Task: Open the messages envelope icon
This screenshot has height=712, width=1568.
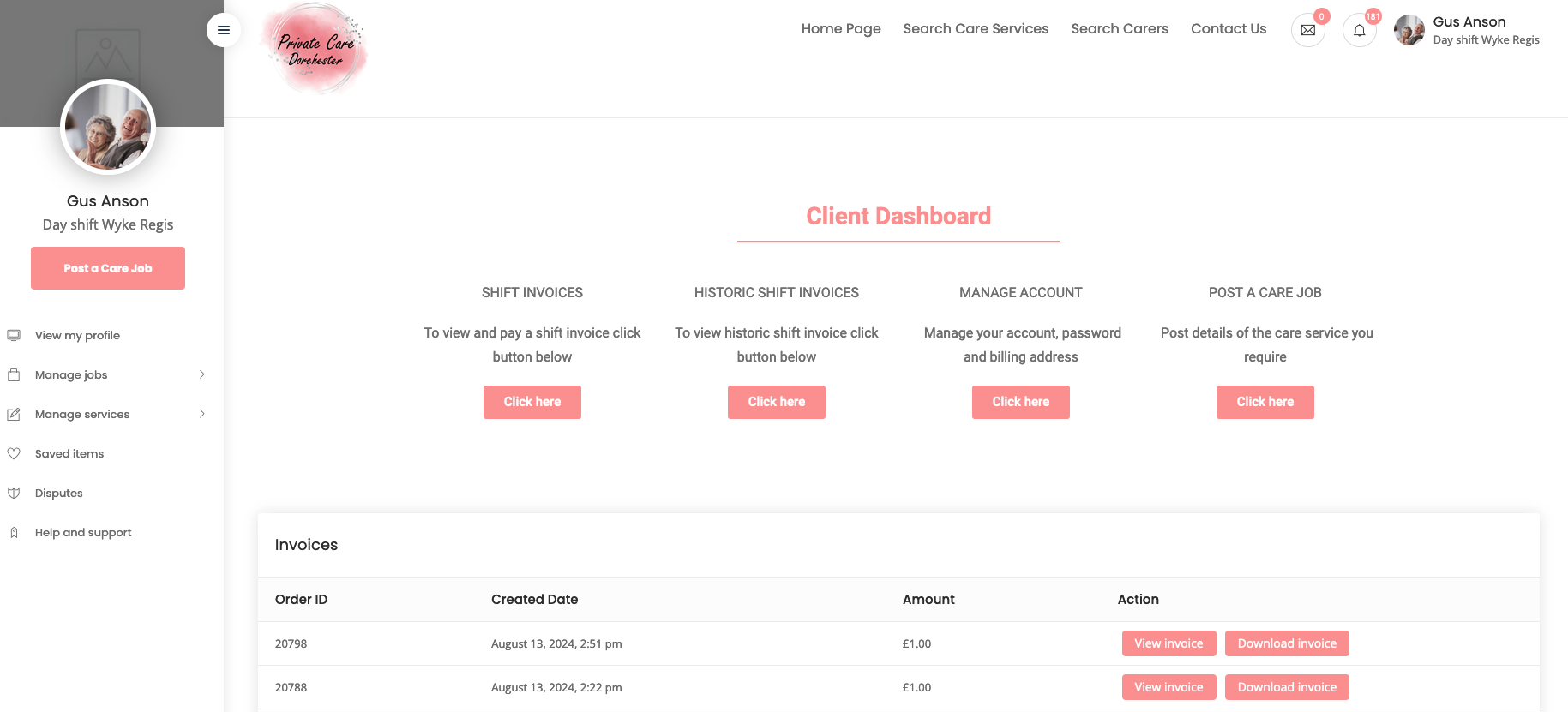Action: (1307, 30)
